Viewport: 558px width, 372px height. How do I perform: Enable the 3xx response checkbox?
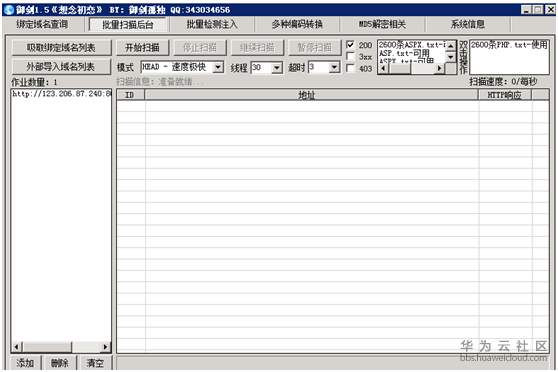click(351, 56)
